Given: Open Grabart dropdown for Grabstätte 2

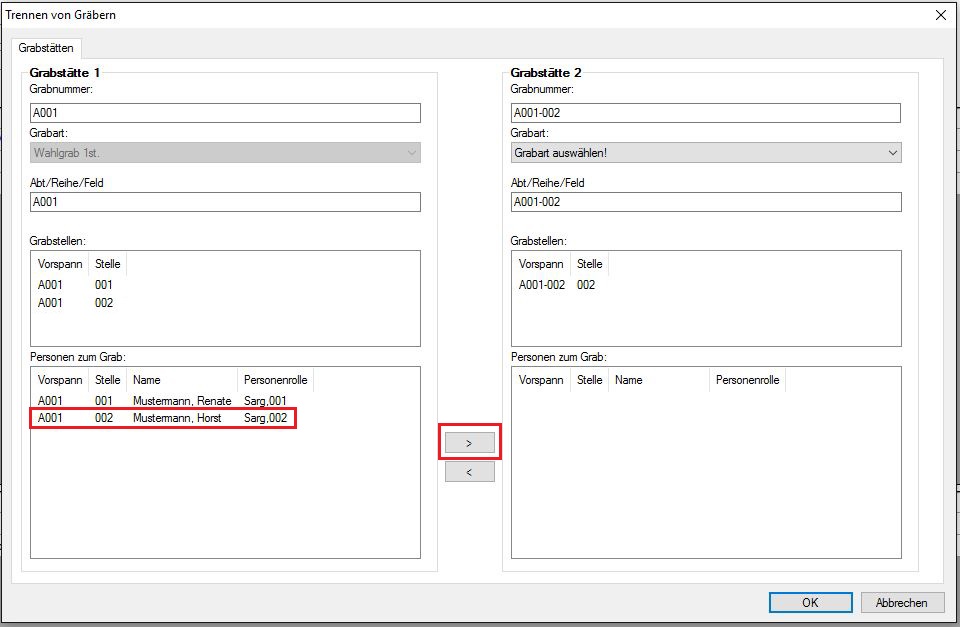Looking at the screenshot, I should (x=706, y=153).
